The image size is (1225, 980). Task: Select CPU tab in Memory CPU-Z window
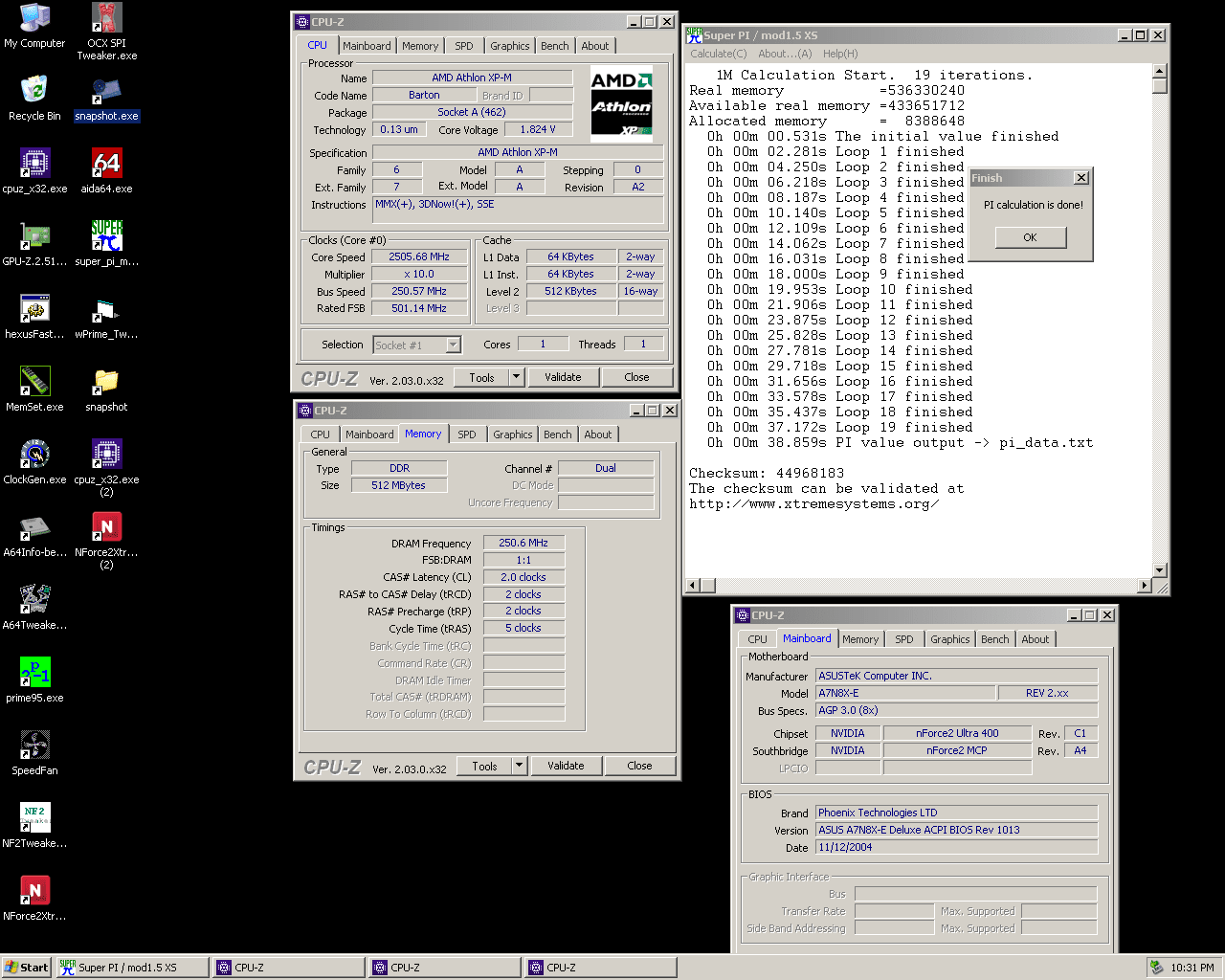321,434
